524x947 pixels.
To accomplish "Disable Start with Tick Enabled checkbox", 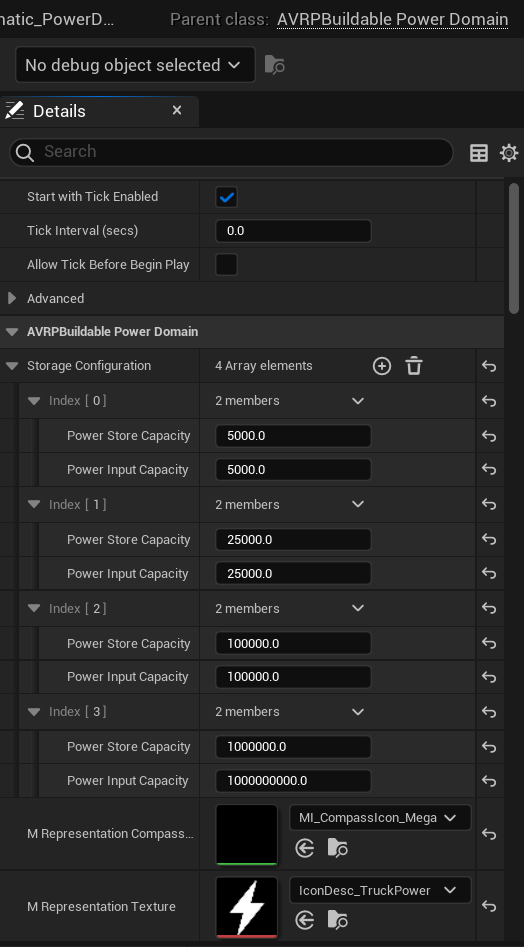I will (226, 197).
